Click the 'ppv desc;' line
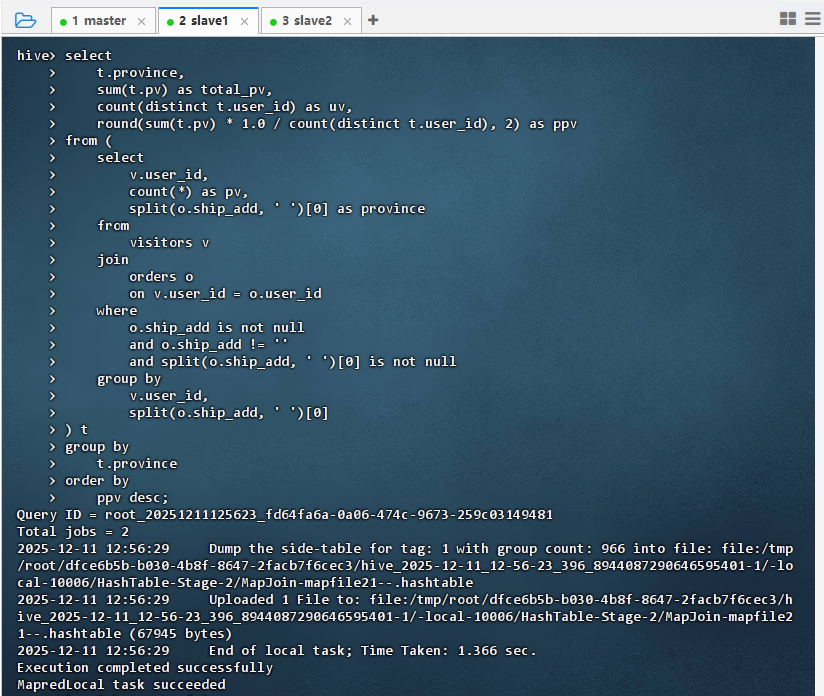The height and width of the screenshot is (696, 824). coord(132,498)
